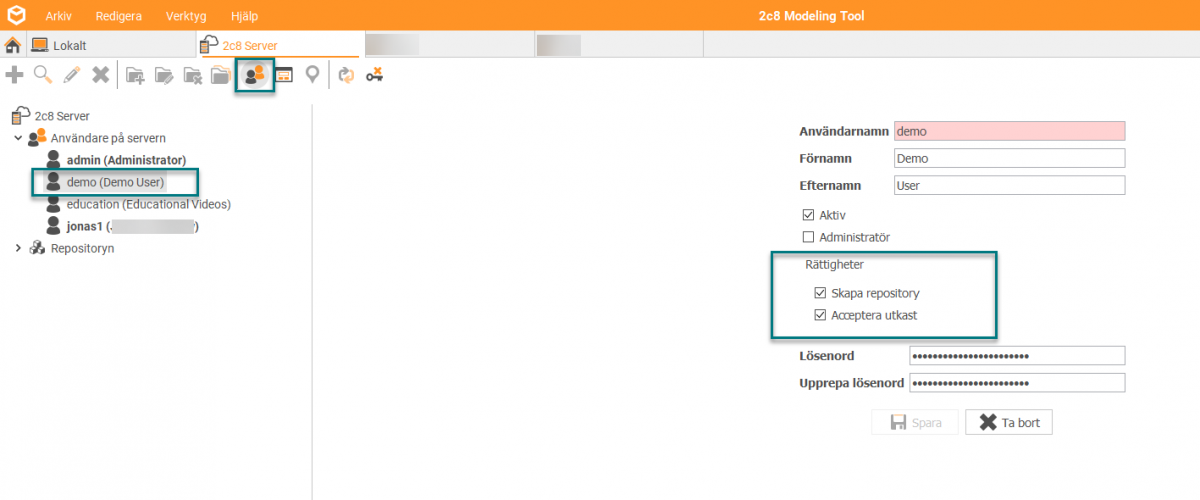The image size is (1200, 500).
Task: Switch to the Lokalt tab
Action: tap(59, 45)
